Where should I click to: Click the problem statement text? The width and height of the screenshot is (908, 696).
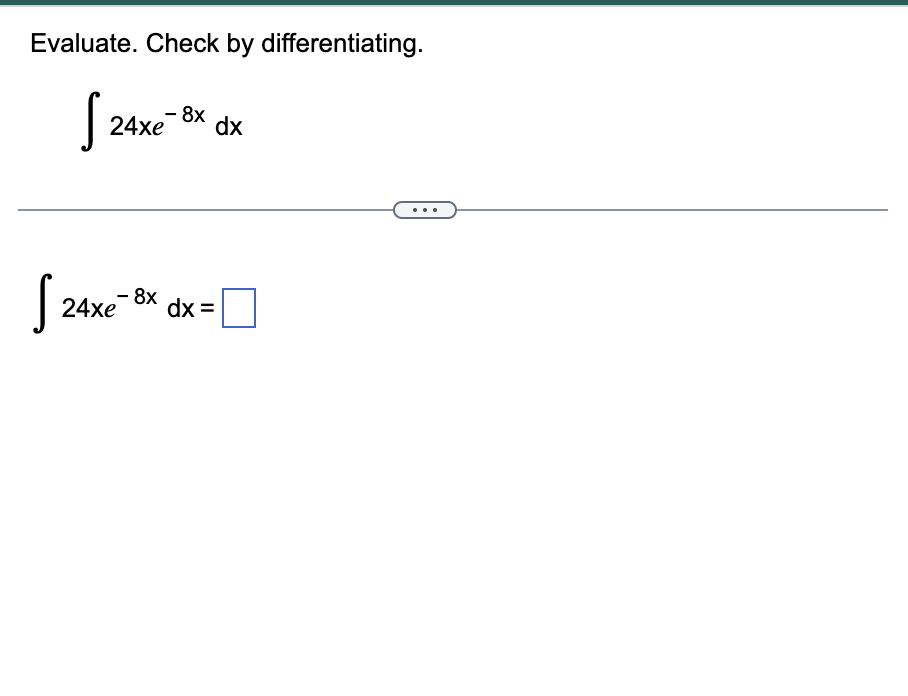(227, 43)
